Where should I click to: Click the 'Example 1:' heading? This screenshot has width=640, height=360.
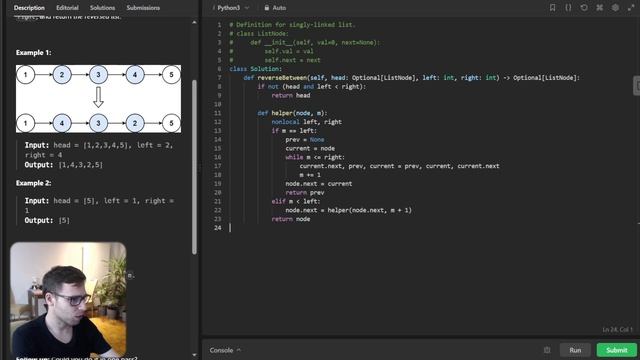(33, 53)
